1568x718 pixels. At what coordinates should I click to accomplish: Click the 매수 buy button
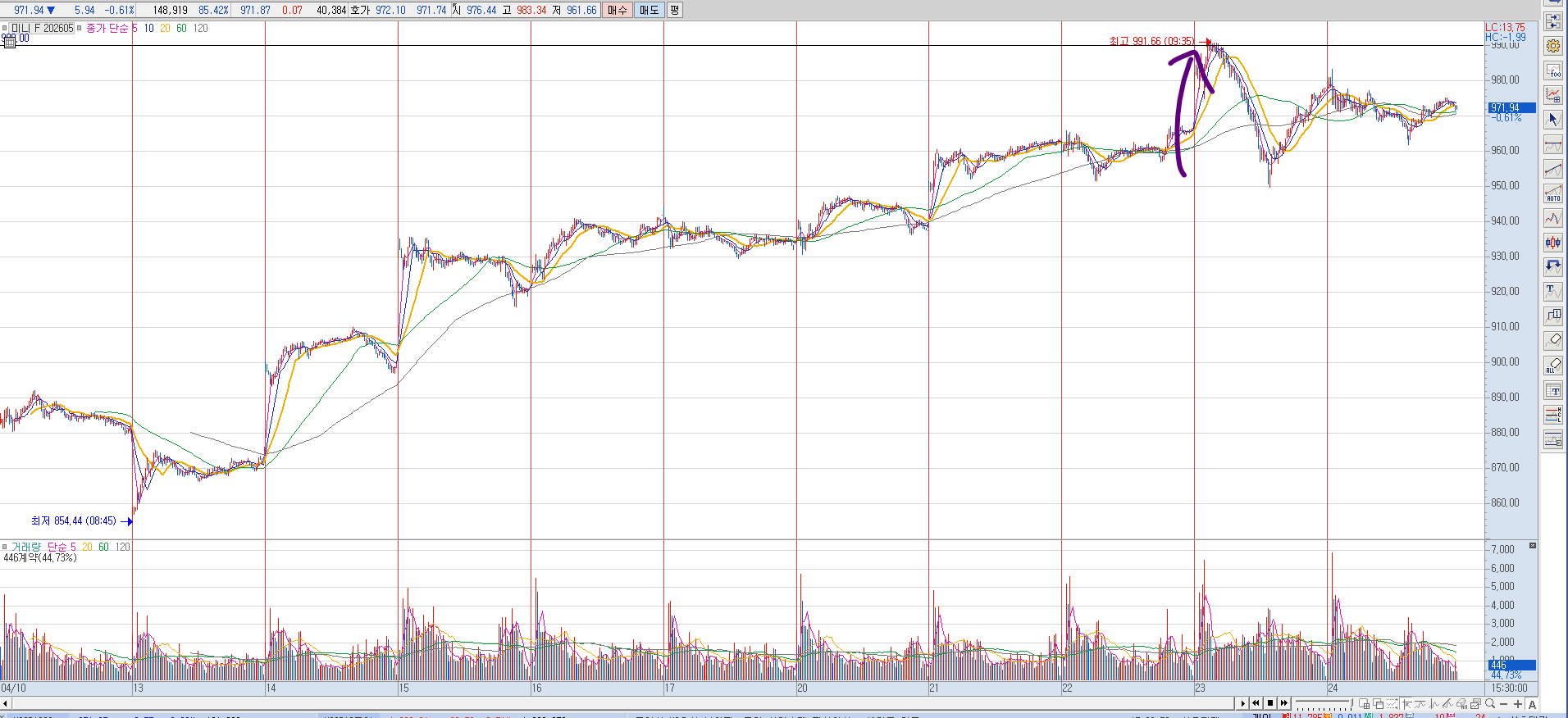click(617, 10)
